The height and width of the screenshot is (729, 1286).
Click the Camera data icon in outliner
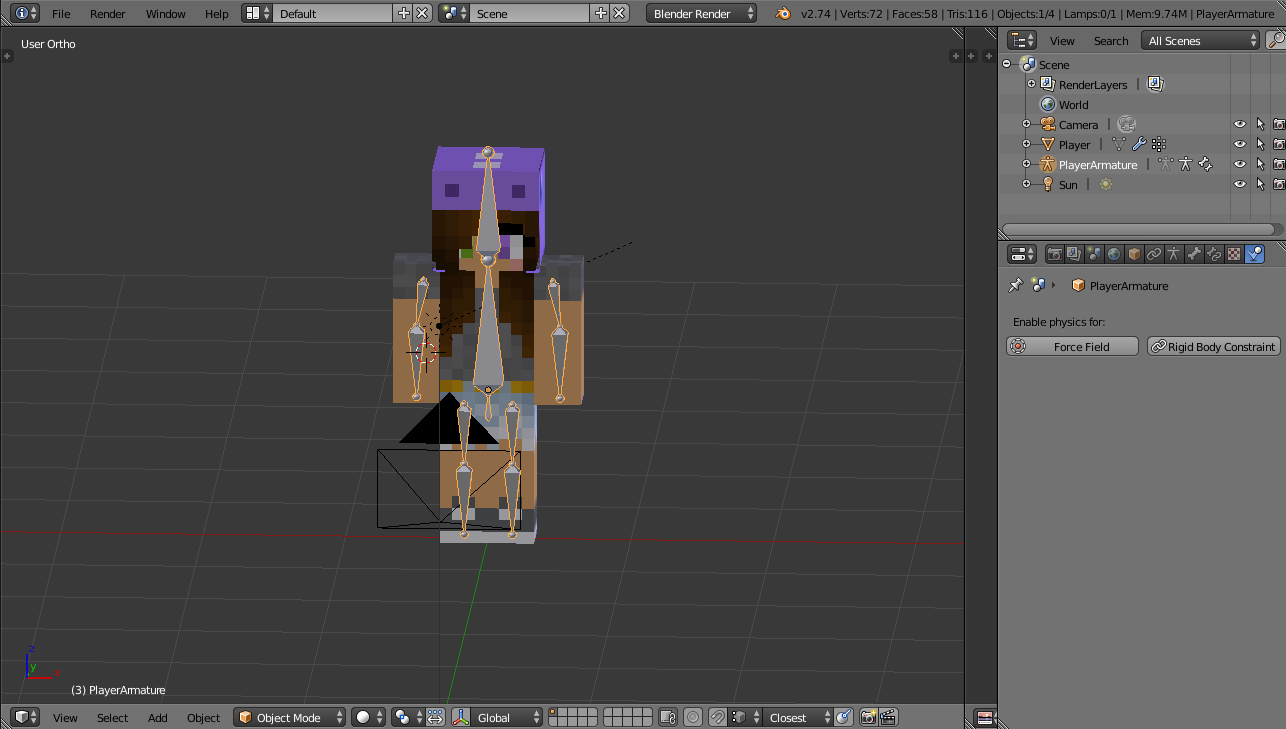click(1126, 124)
